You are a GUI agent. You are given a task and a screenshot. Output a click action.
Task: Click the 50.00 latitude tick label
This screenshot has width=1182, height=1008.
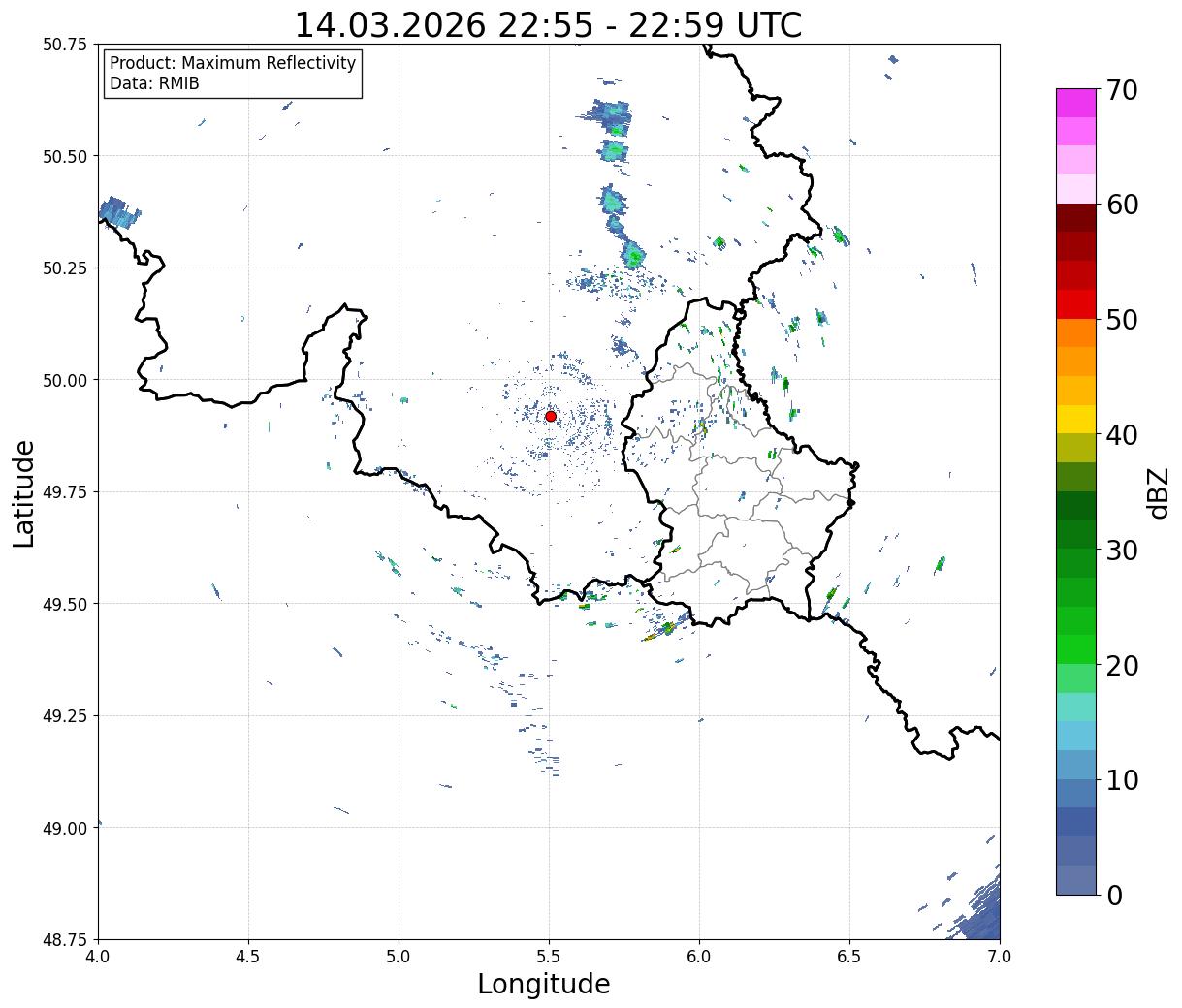coord(65,380)
